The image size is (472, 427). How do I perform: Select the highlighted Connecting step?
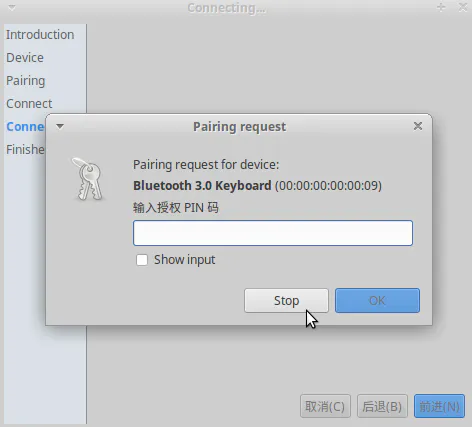[25, 127]
